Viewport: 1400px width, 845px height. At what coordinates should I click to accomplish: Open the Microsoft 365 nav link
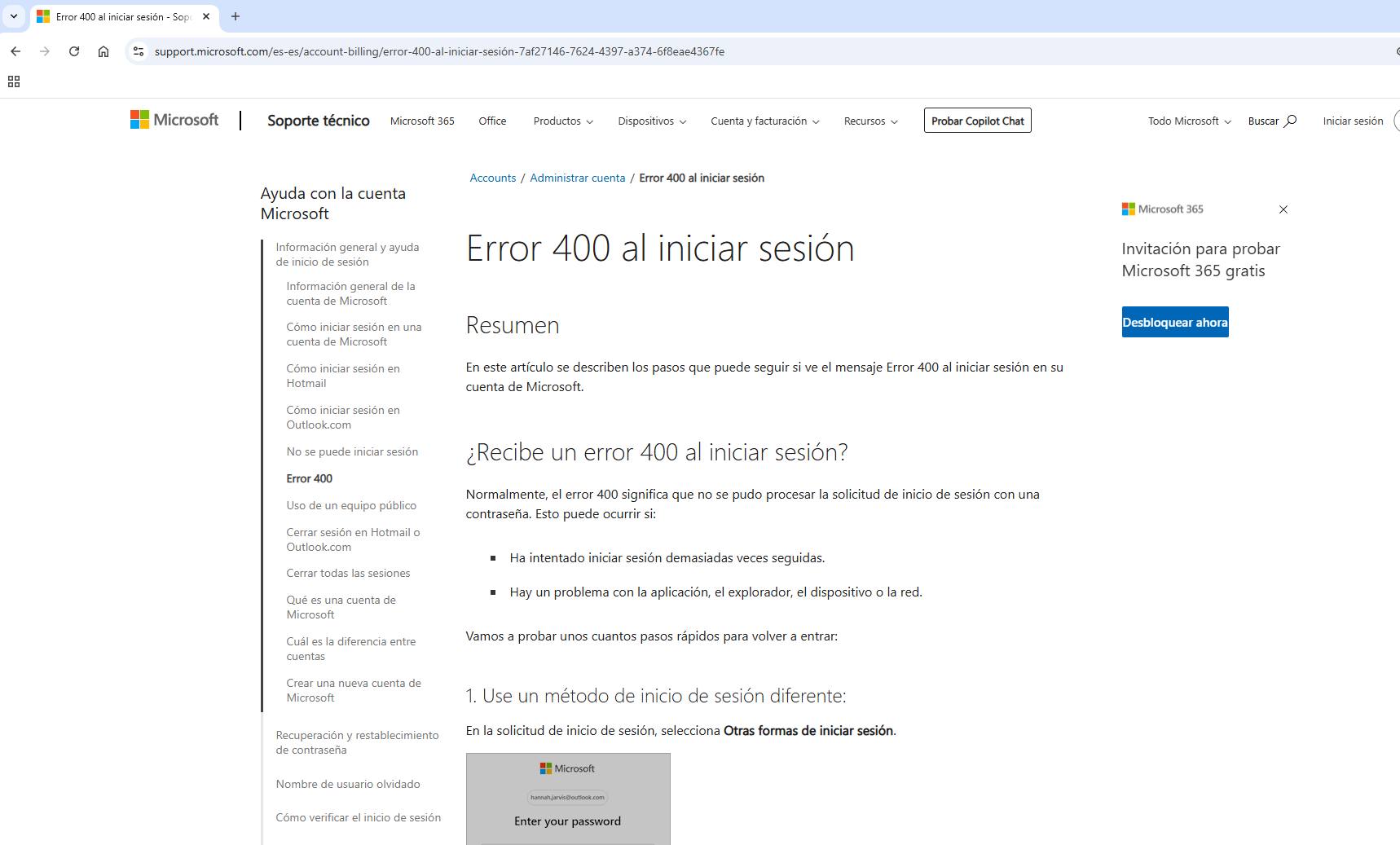(x=422, y=121)
